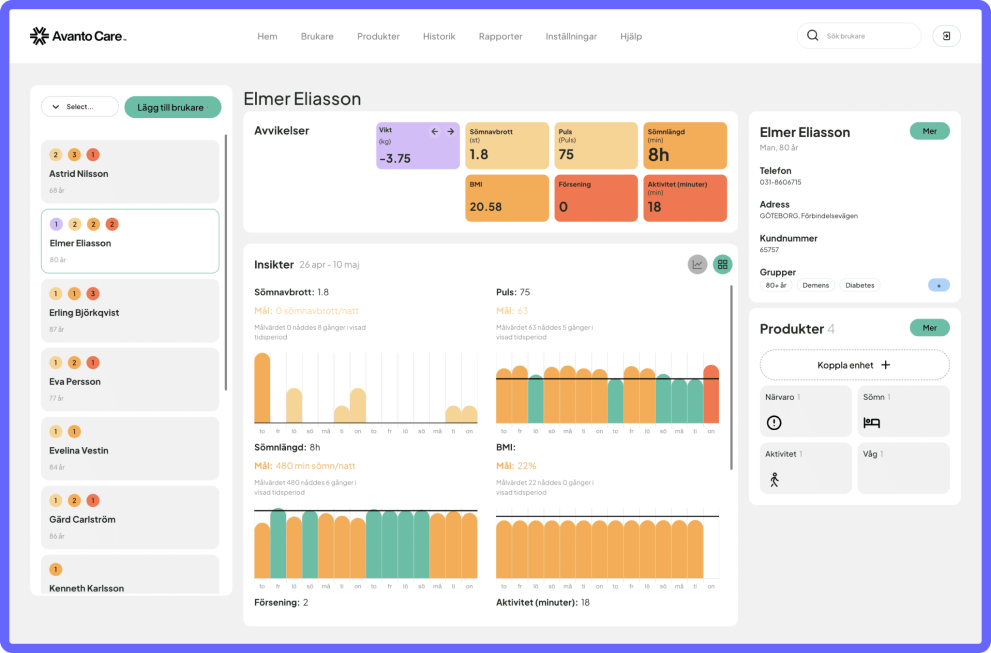Click the Avanto Care snowflake logo
Screen dimensions: 991x653
(39, 36)
